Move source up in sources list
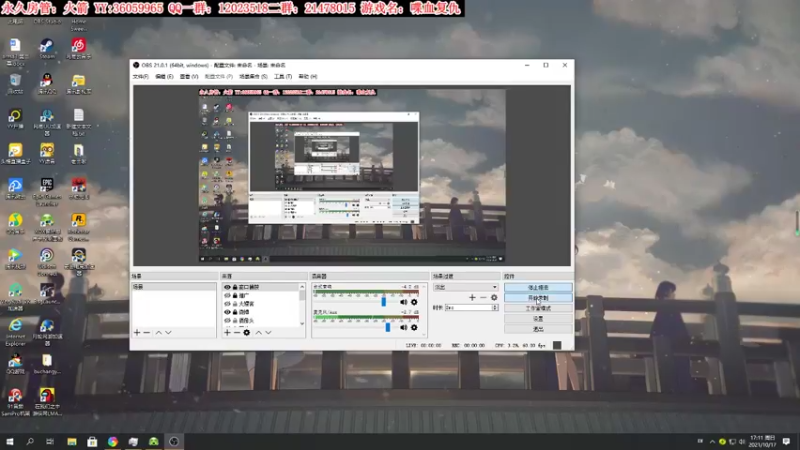The width and height of the screenshot is (800, 450). pos(259,333)
